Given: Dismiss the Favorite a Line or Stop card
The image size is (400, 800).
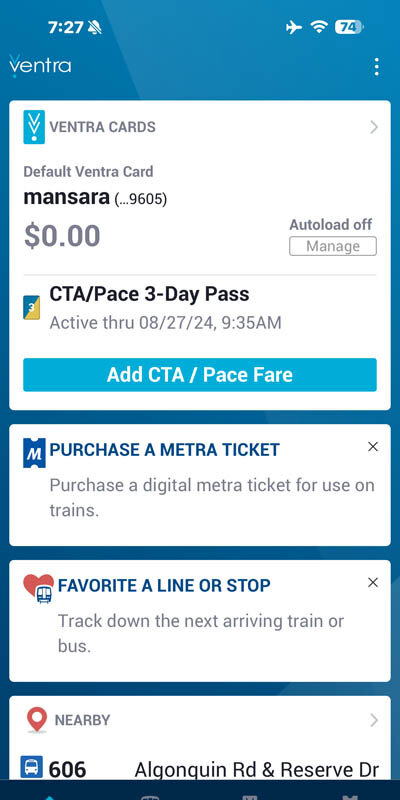Looking at the screenshot, I should click(x=373, y=583).
